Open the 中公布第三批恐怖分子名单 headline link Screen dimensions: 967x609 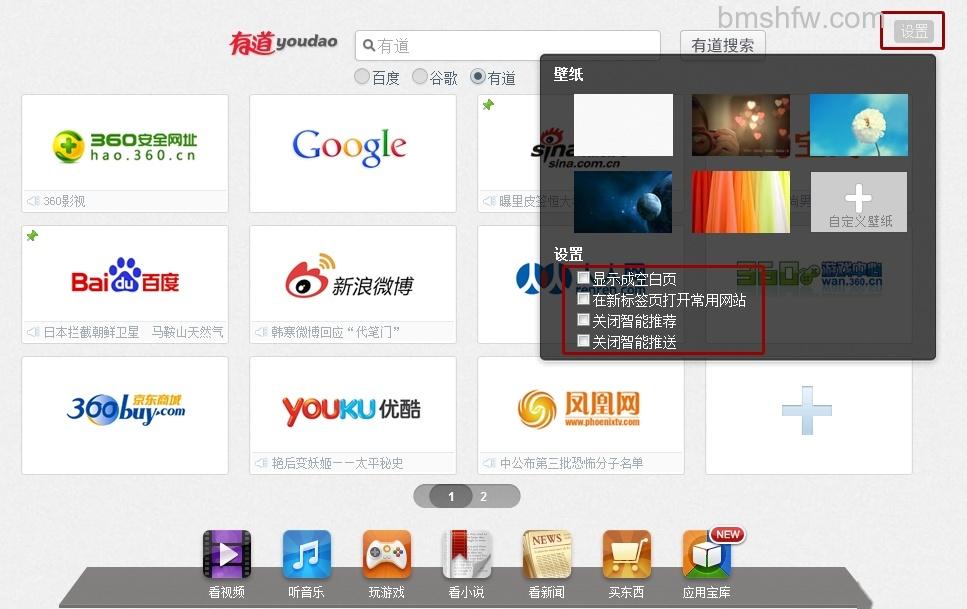point(571,463)
